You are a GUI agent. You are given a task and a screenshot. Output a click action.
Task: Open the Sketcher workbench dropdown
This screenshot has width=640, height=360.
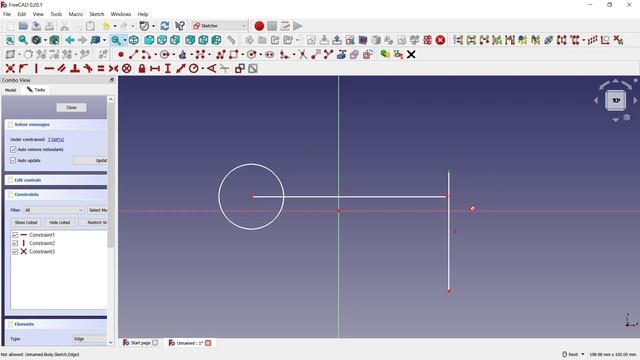click(220, 26)
